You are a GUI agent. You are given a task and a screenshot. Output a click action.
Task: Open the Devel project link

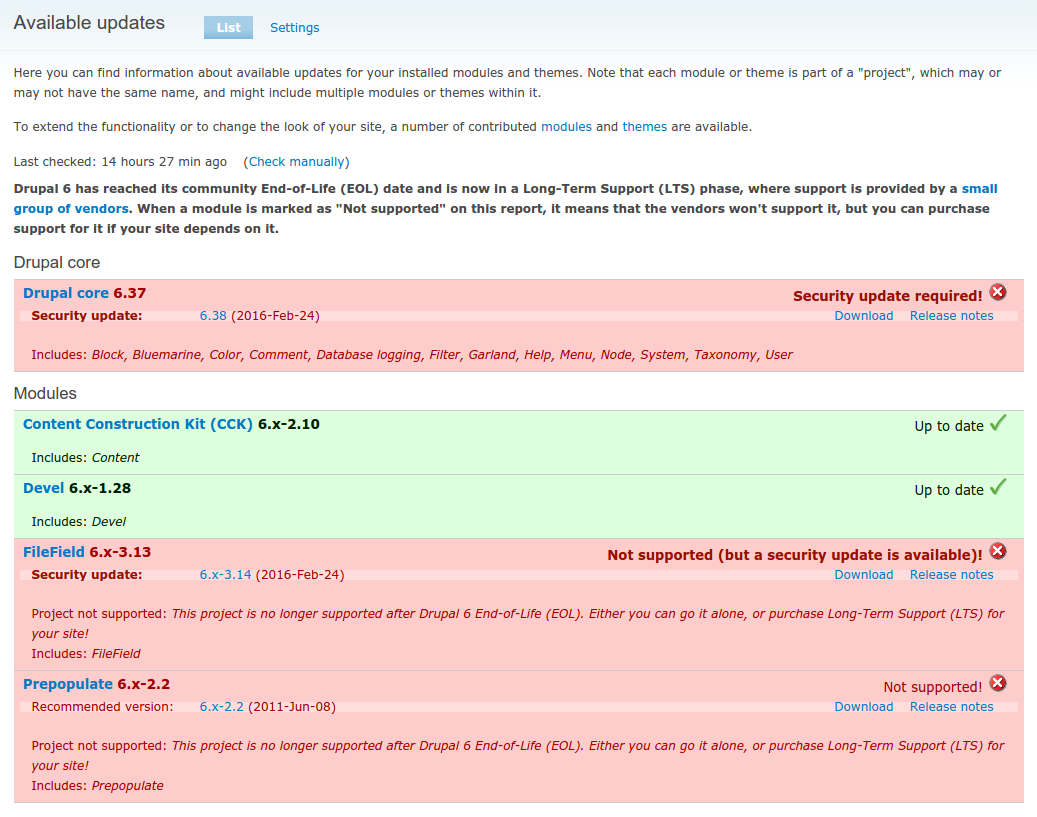click(x=44, y=488)
